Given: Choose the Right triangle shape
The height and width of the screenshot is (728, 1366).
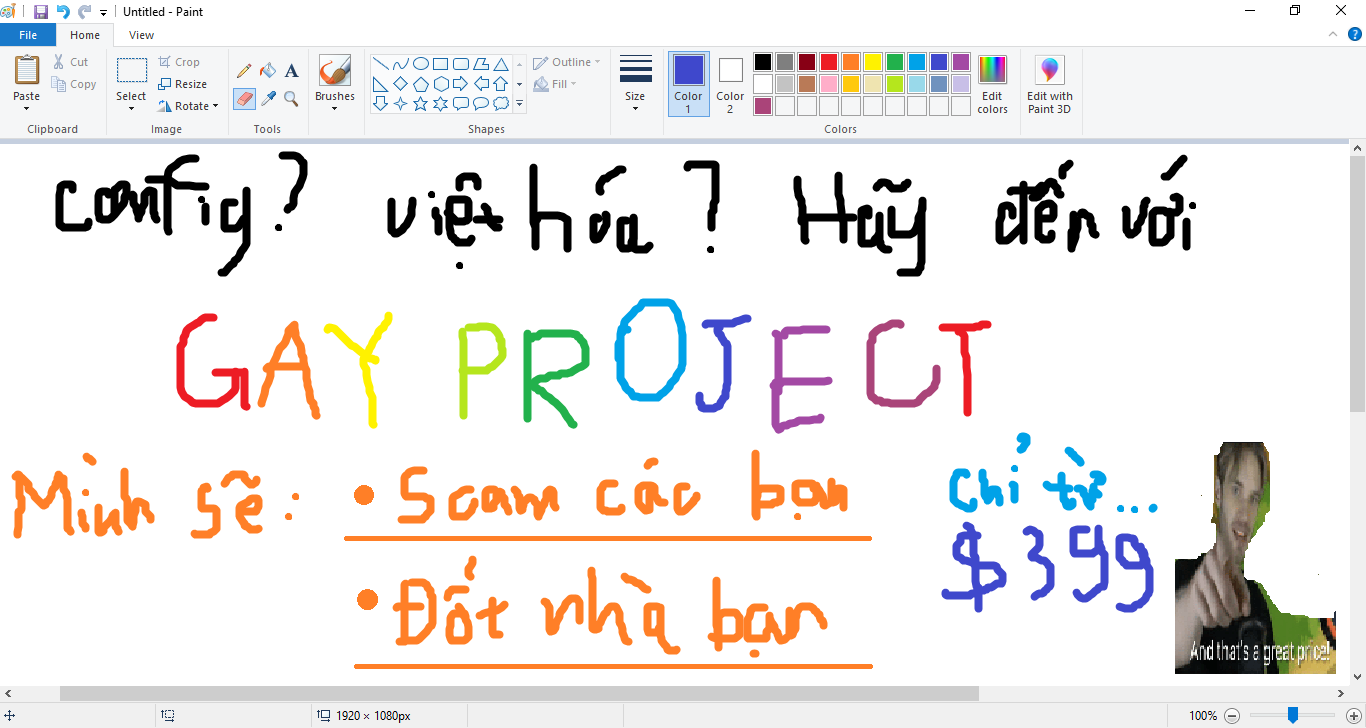Looking at the screenshot, I should click(381, 84).
